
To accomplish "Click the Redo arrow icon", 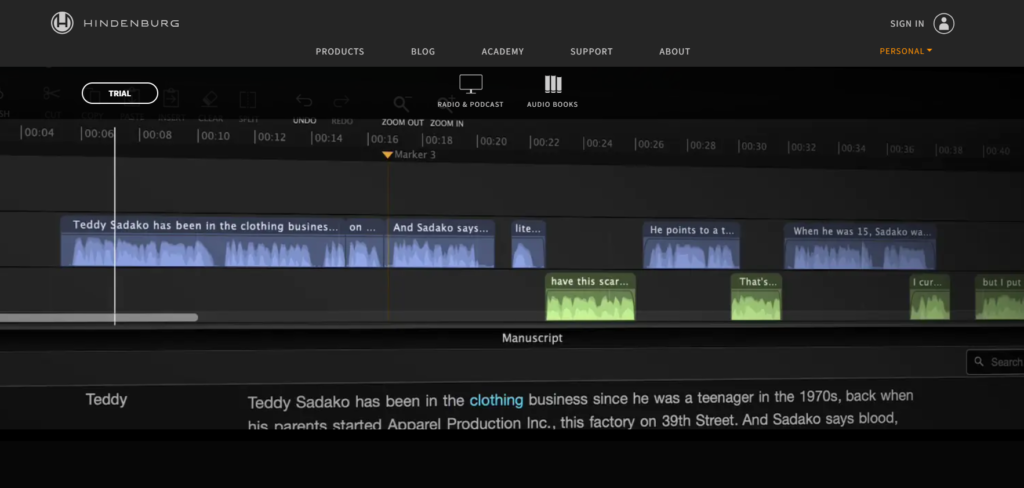I will coord(342,102).
